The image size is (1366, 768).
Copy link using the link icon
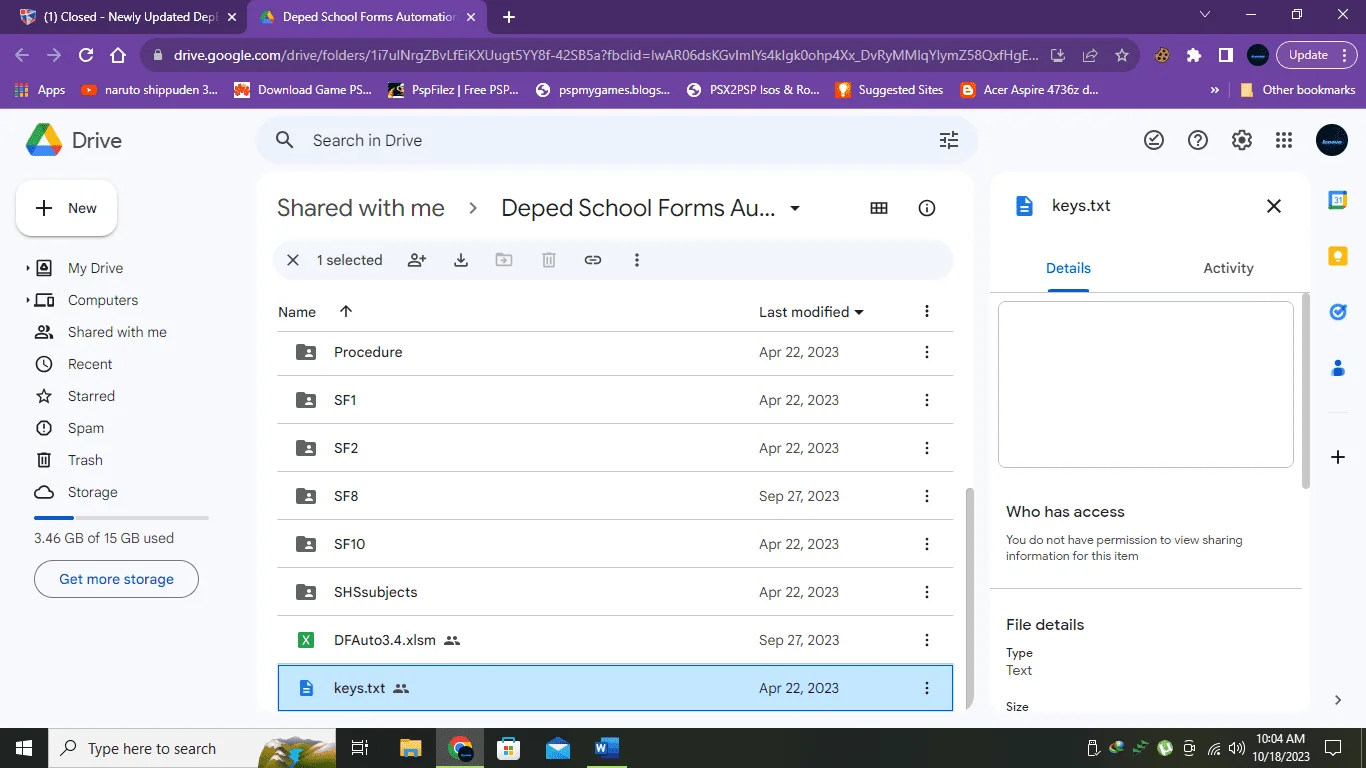click(593, 260)
